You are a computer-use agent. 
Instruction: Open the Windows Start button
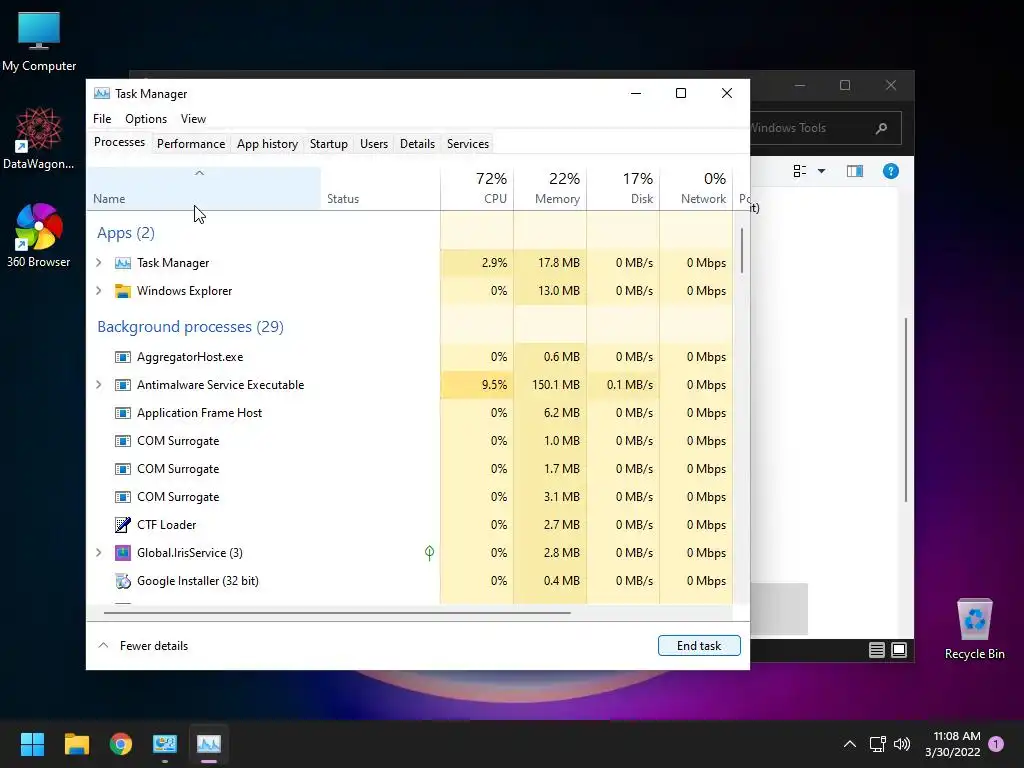[x=32, y=743]
